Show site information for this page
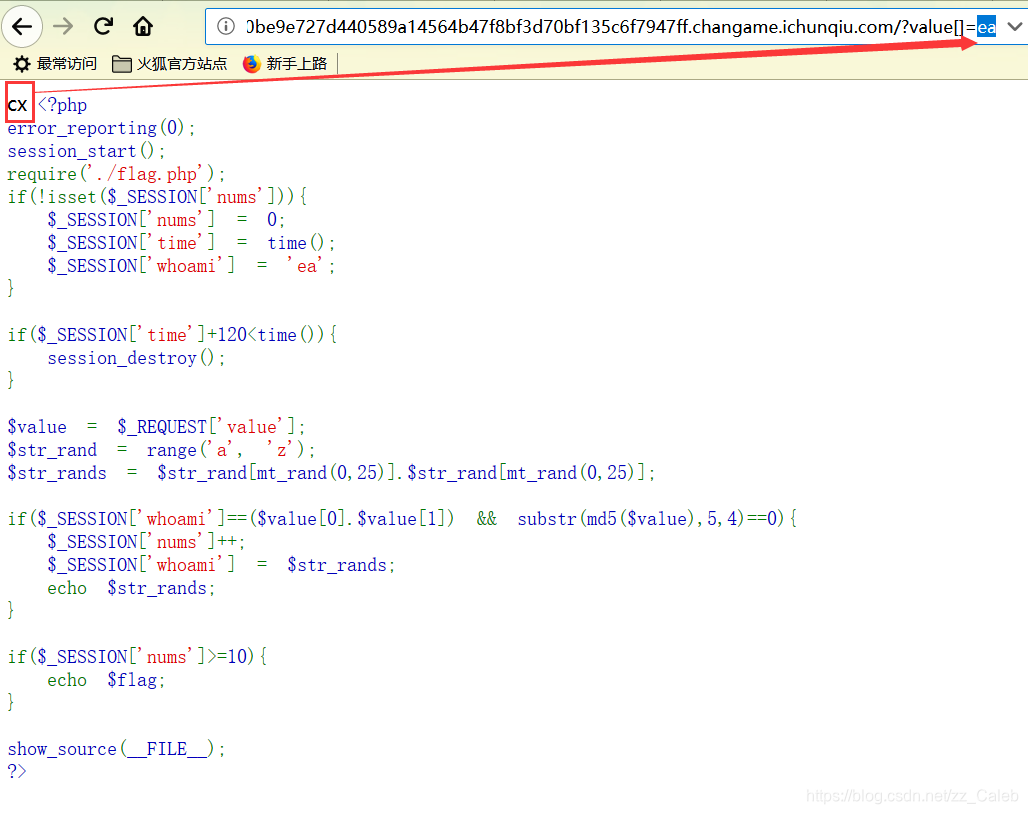Image resolution: width=1028 pixels, height=814 pixels. [x=226, y=27]
